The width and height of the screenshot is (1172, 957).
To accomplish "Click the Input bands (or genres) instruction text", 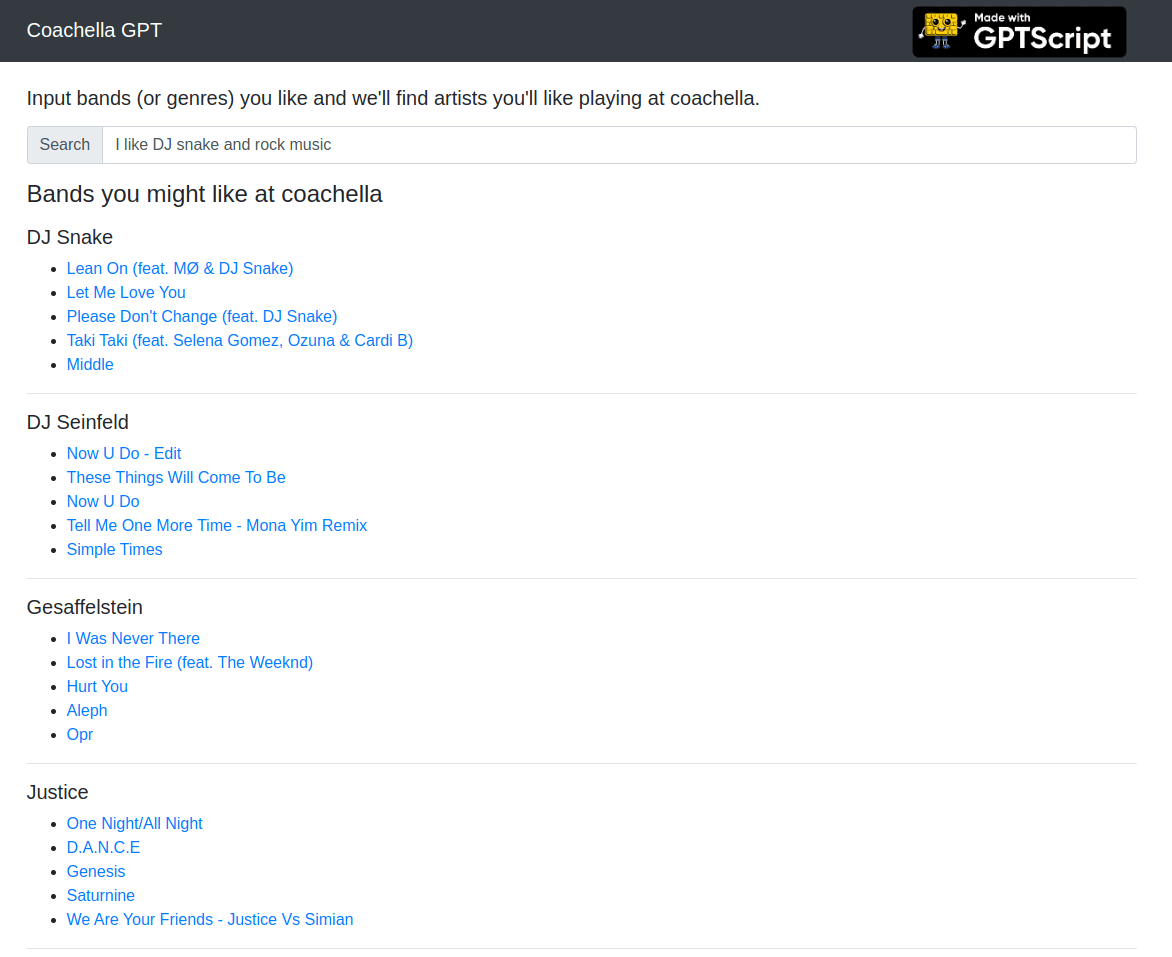I will pos(393,98).
